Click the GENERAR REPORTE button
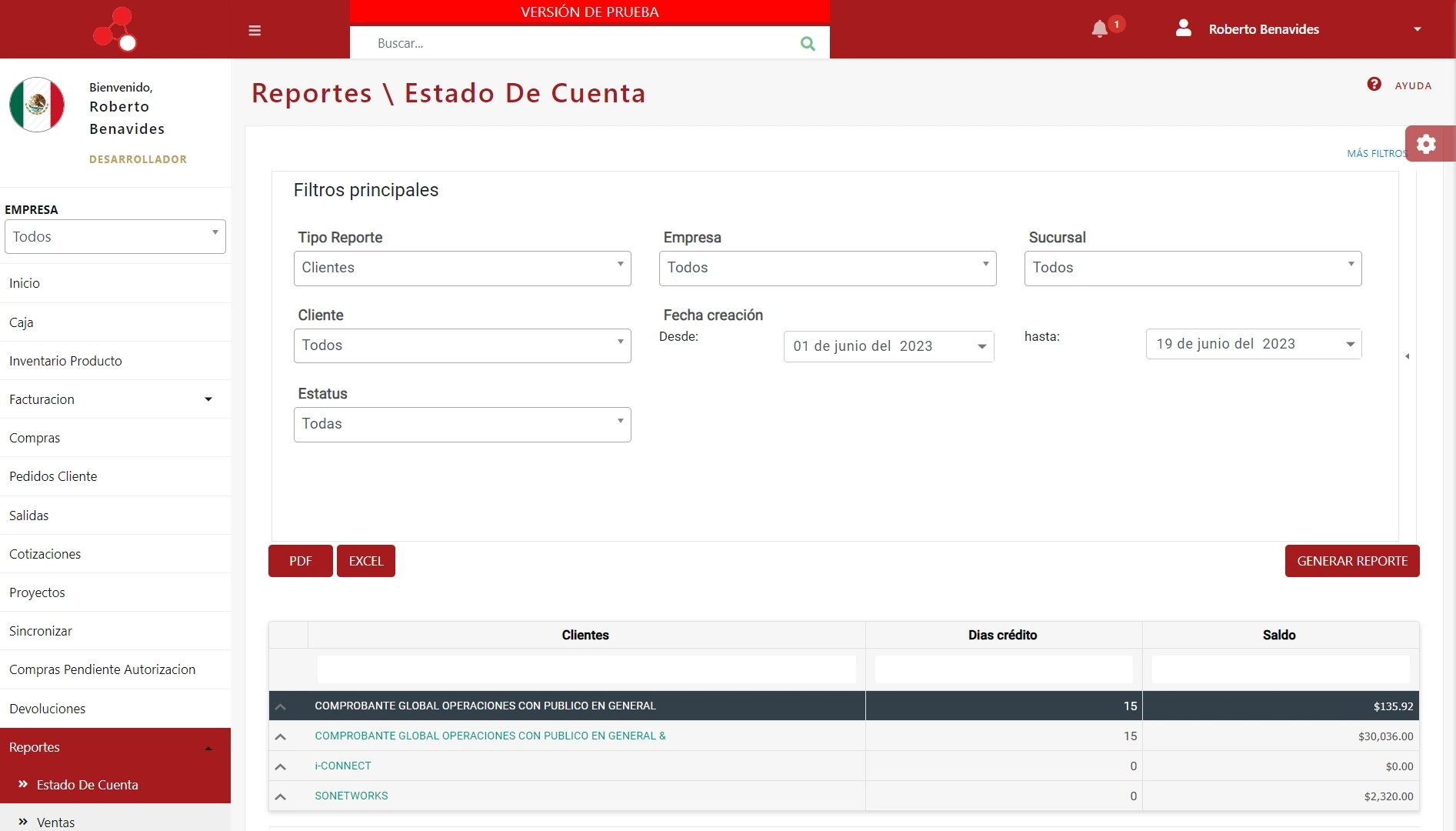Image resolution: width=1456 pixels, height=831 pixels. [1352, 561]
